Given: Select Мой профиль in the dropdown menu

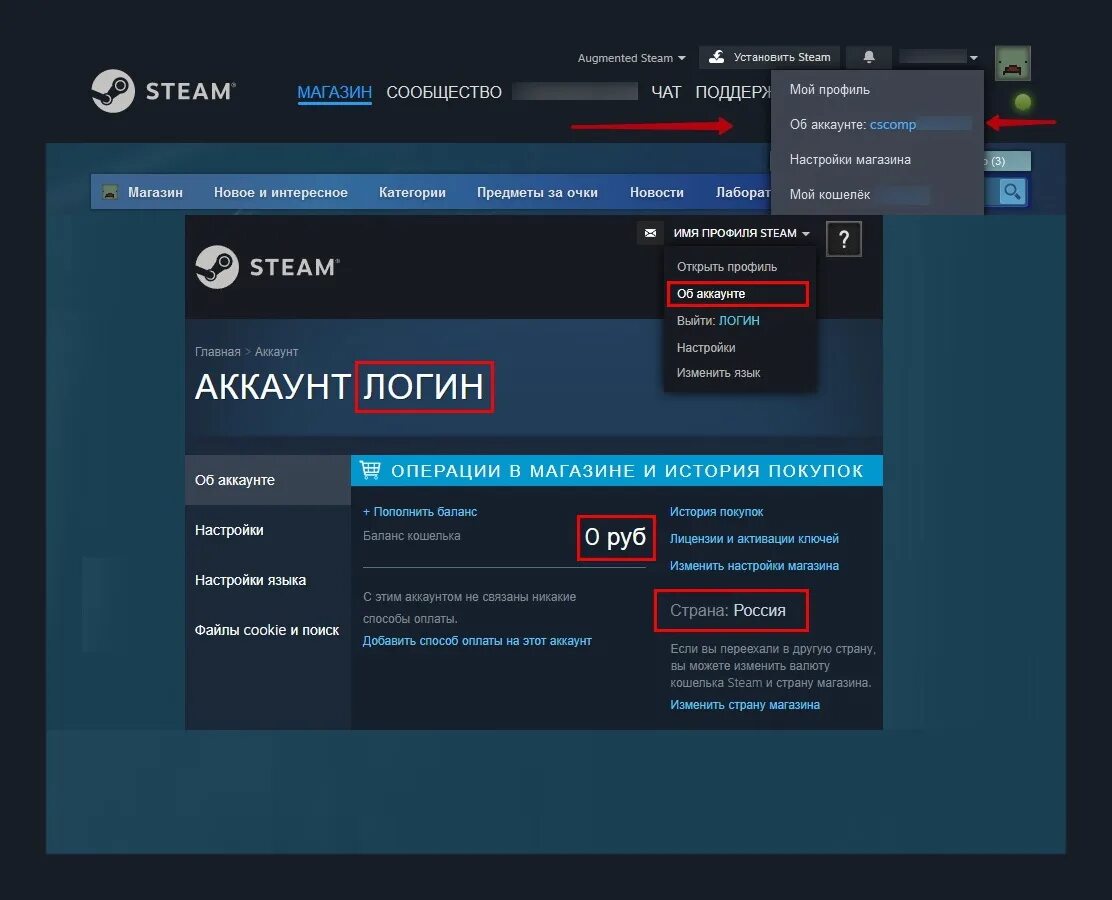Looking at the screenshot, I should (x=829, y=89).
